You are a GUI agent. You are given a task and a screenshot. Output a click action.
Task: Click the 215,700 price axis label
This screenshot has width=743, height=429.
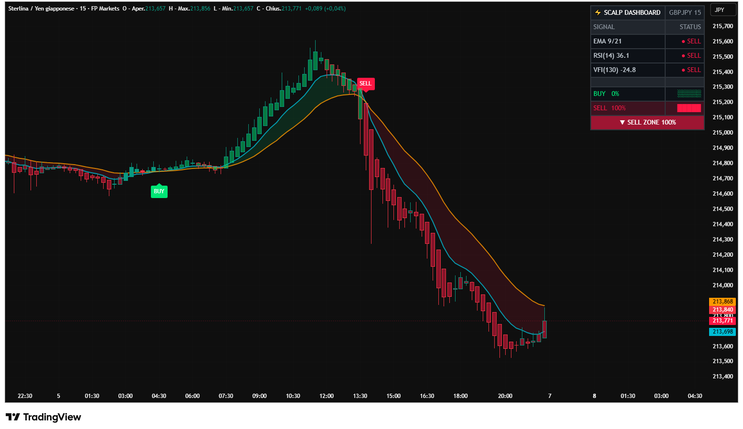(x=723, y=26)
